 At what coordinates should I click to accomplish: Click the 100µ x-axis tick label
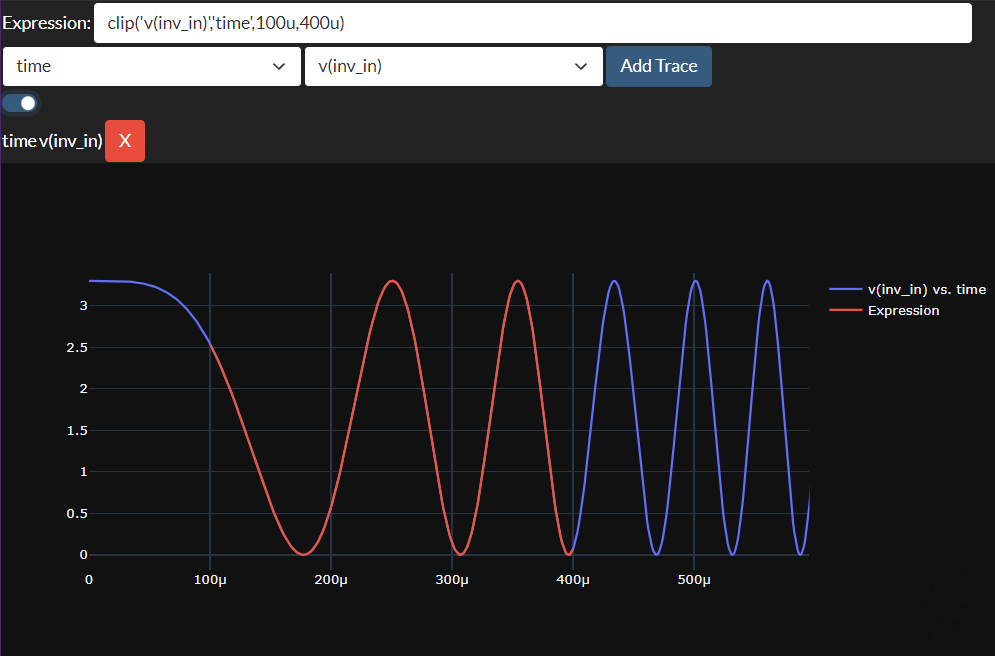[210, 580]
